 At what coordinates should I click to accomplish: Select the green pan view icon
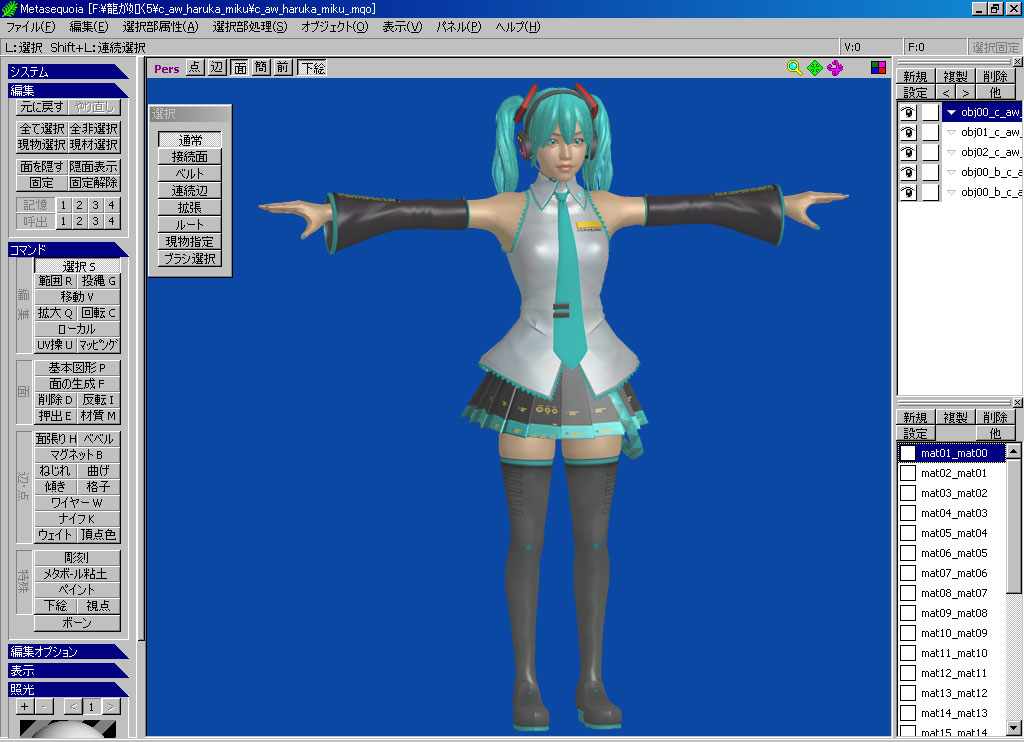click(x=814, y=68)
